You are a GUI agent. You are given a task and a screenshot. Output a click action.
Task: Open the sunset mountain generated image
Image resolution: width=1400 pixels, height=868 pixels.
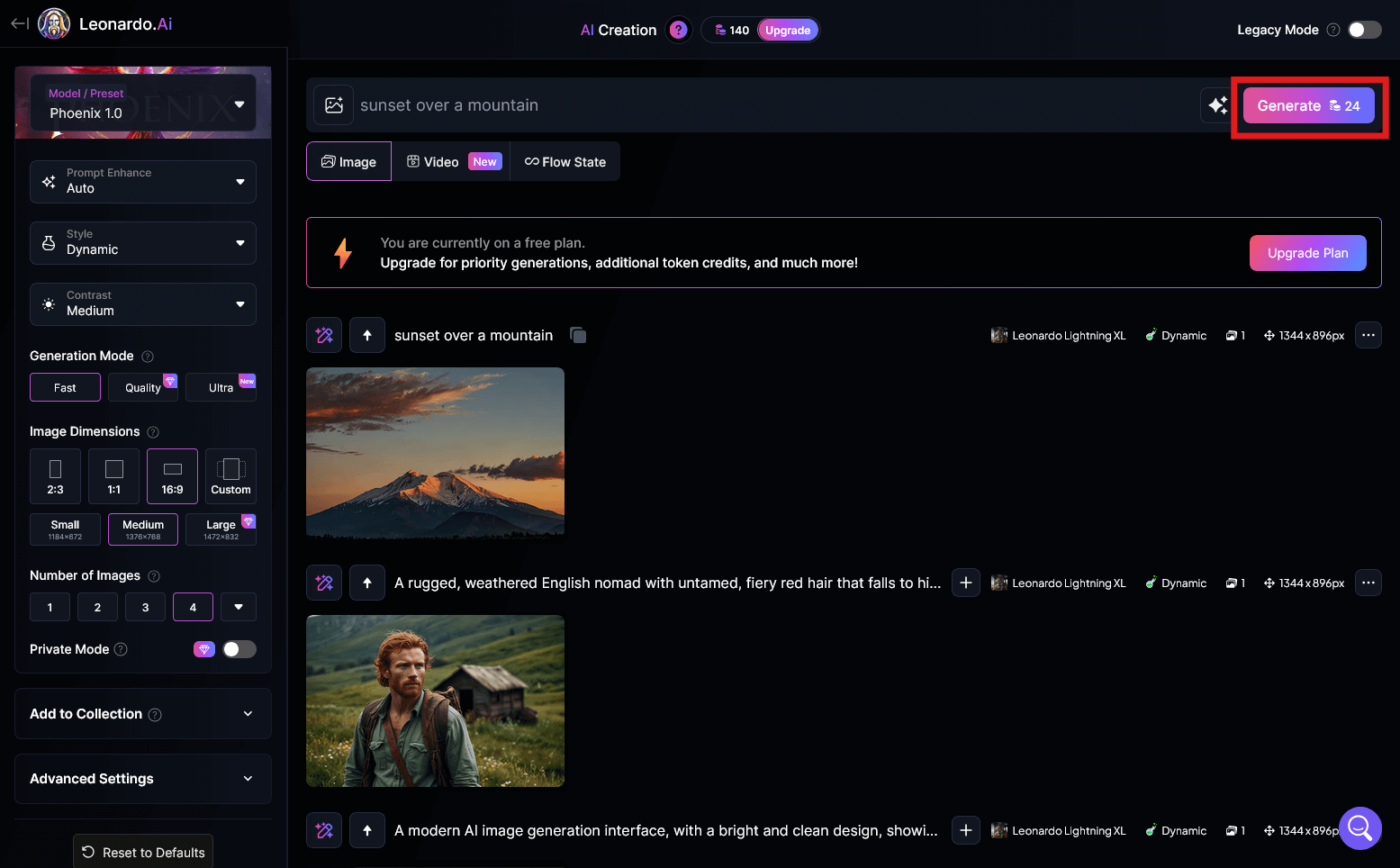pyautogui.click(x=435, y=453)
